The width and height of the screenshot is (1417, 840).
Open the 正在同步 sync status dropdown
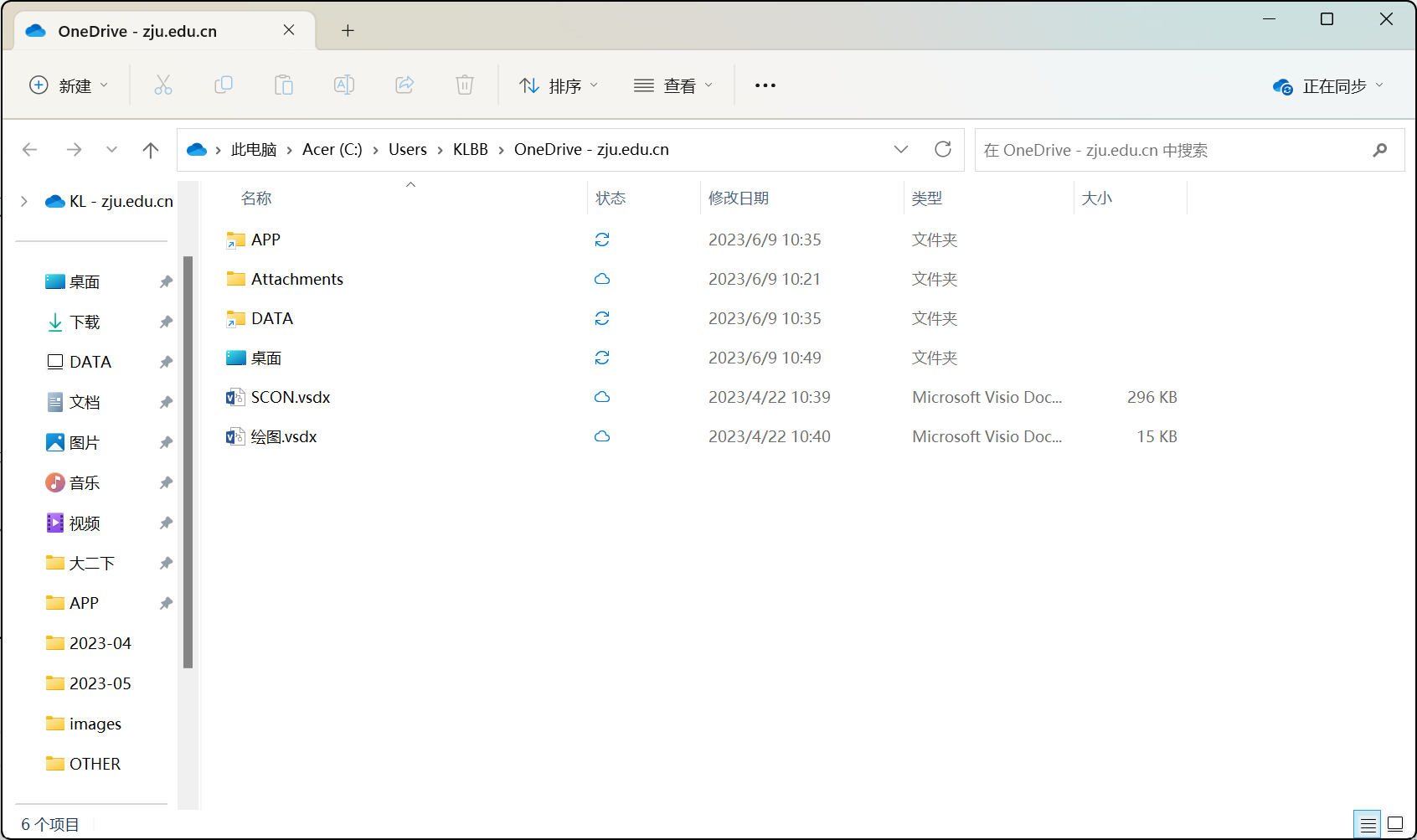click(x=1328, y=86)
